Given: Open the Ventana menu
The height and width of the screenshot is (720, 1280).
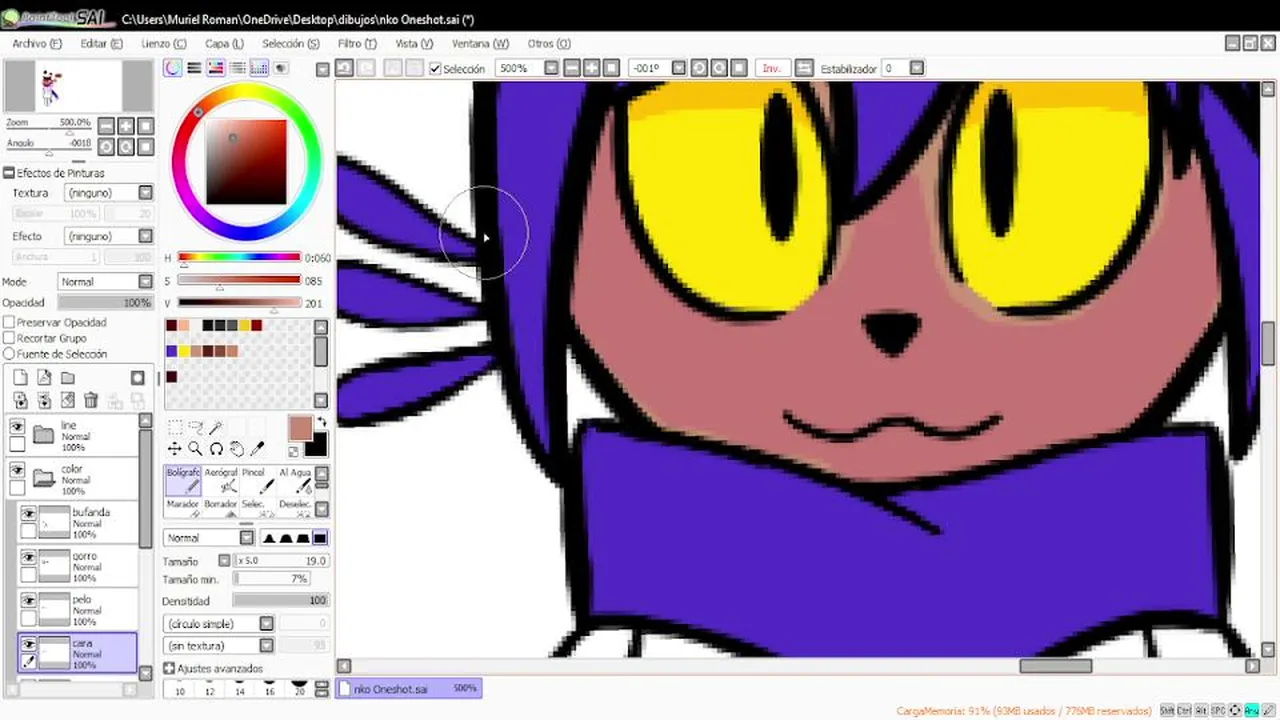Looking at the screenshot, I should click(x=480, y=43).
